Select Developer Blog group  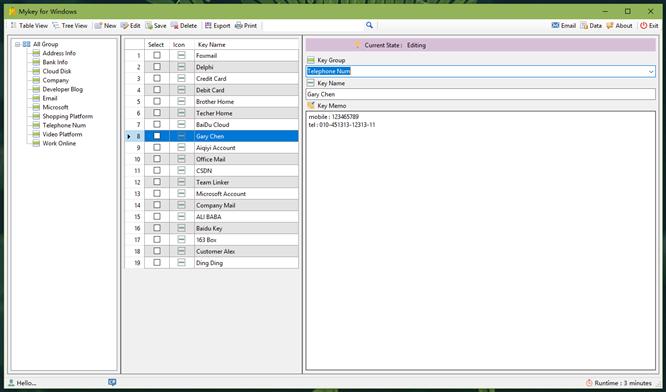[x=62, y=89]
